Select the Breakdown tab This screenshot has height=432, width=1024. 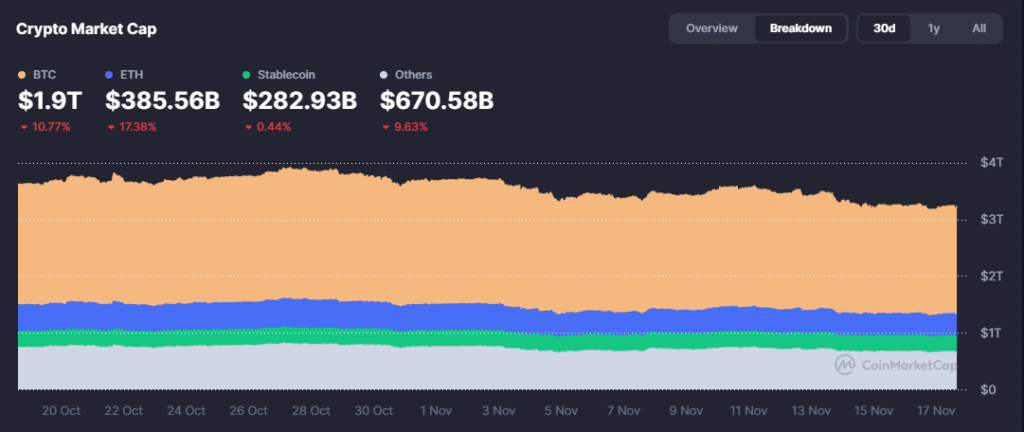[x=800, y=28]
